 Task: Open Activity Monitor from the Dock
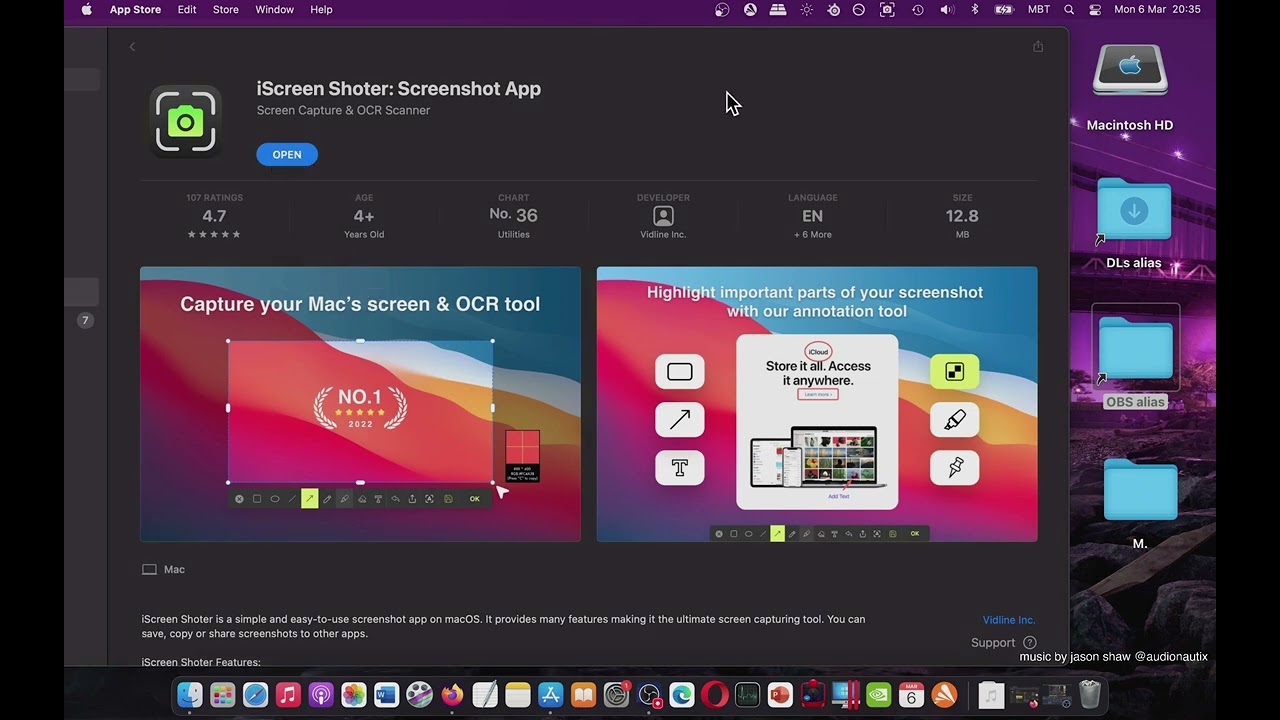coord(747,694)
